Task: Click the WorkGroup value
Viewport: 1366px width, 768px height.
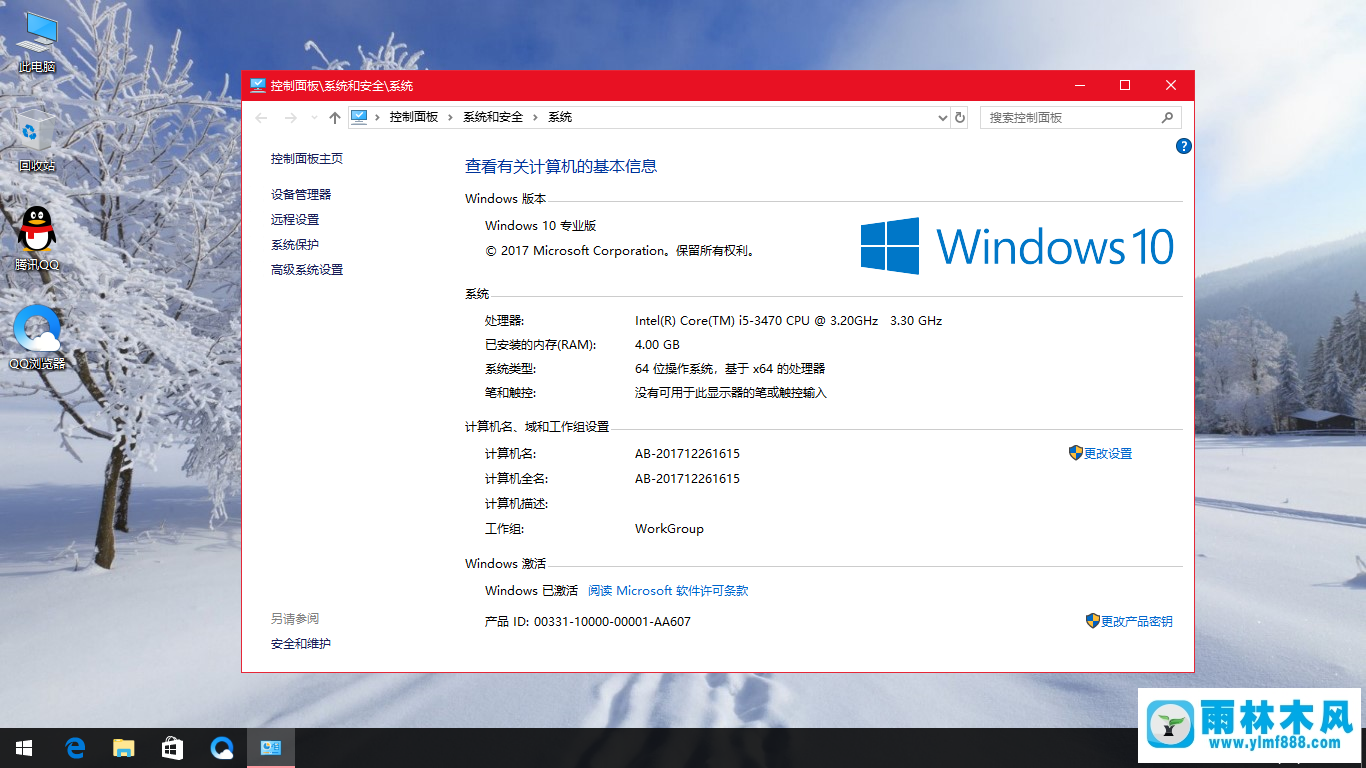Action: coord(669,529)
